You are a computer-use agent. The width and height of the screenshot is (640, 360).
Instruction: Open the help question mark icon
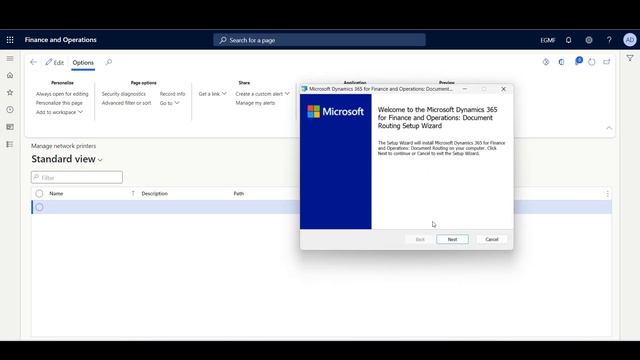(x=609, y=40)
